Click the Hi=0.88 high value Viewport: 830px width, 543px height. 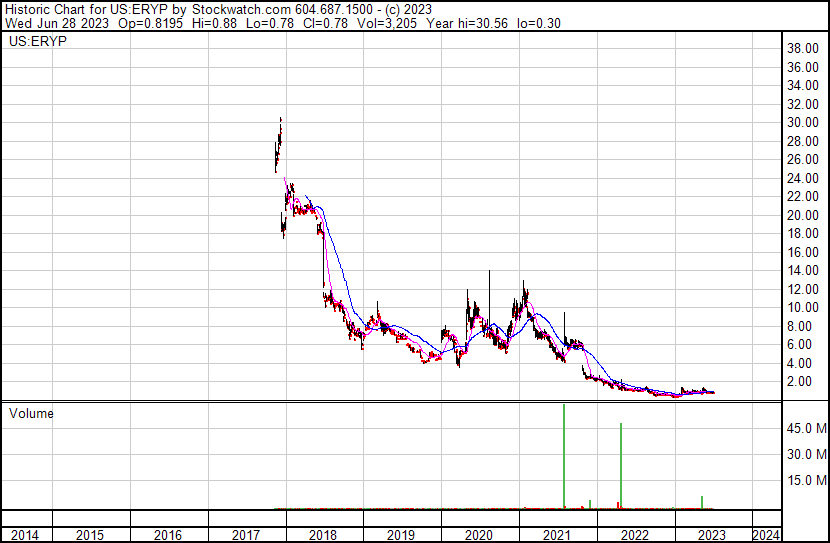pyautogui.click(x=214, y=23)
